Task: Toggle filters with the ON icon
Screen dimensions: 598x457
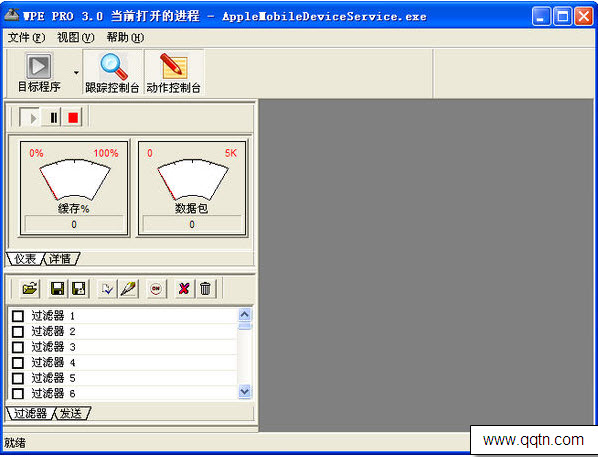Action: (156, 288)
